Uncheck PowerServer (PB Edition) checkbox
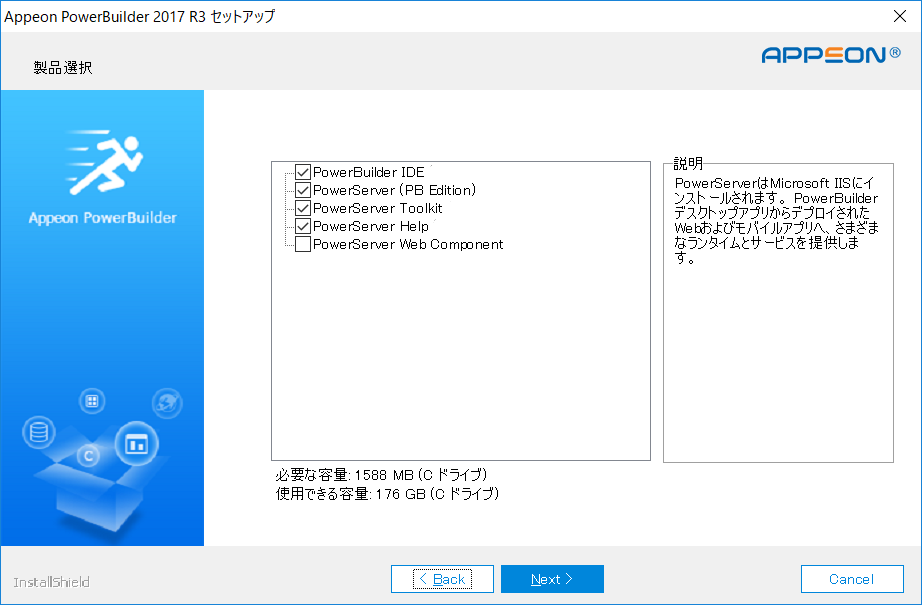This screenshot has width=922, height=605. (303, 190)
